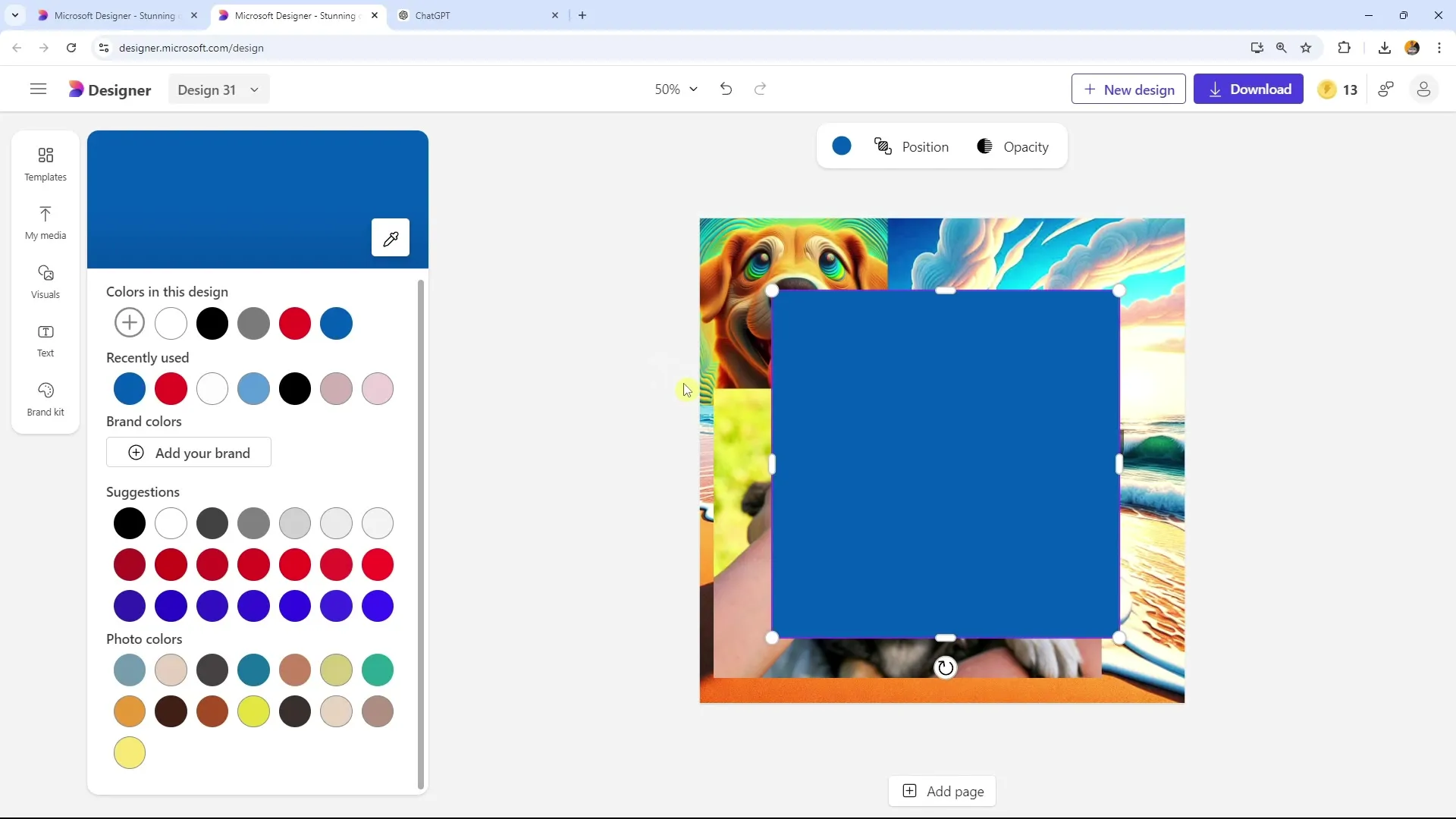Screen dimensions: 1456x819
Task: Click the Brand Kit panel icon
Action: pos(46,397)
